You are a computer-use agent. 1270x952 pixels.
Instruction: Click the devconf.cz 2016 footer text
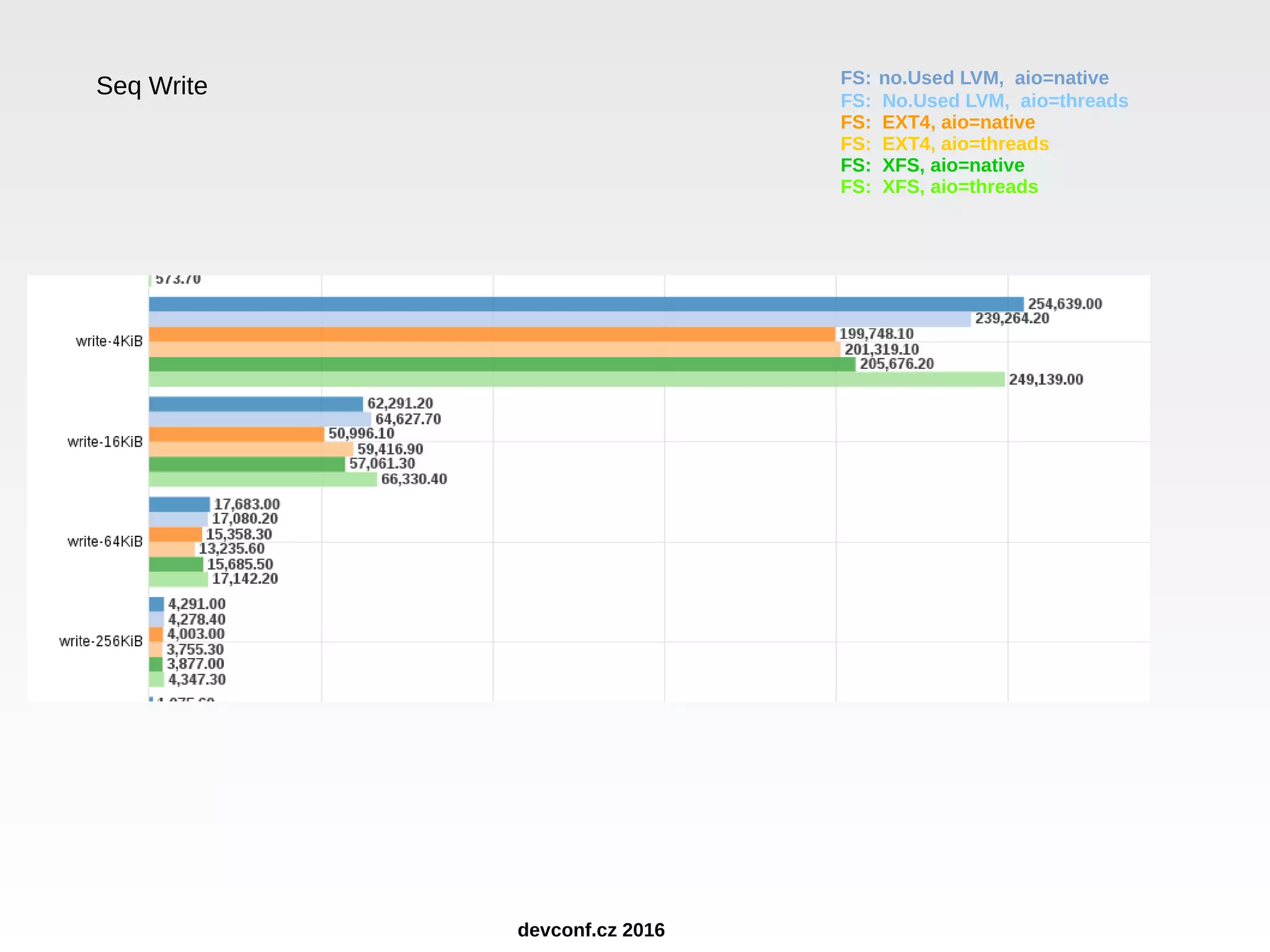pos(590,930)
